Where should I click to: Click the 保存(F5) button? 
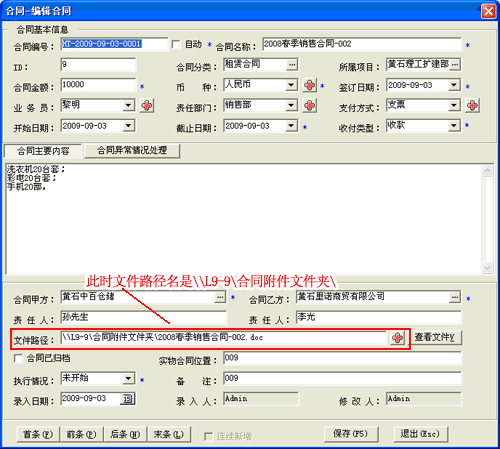tap(351, 434)
